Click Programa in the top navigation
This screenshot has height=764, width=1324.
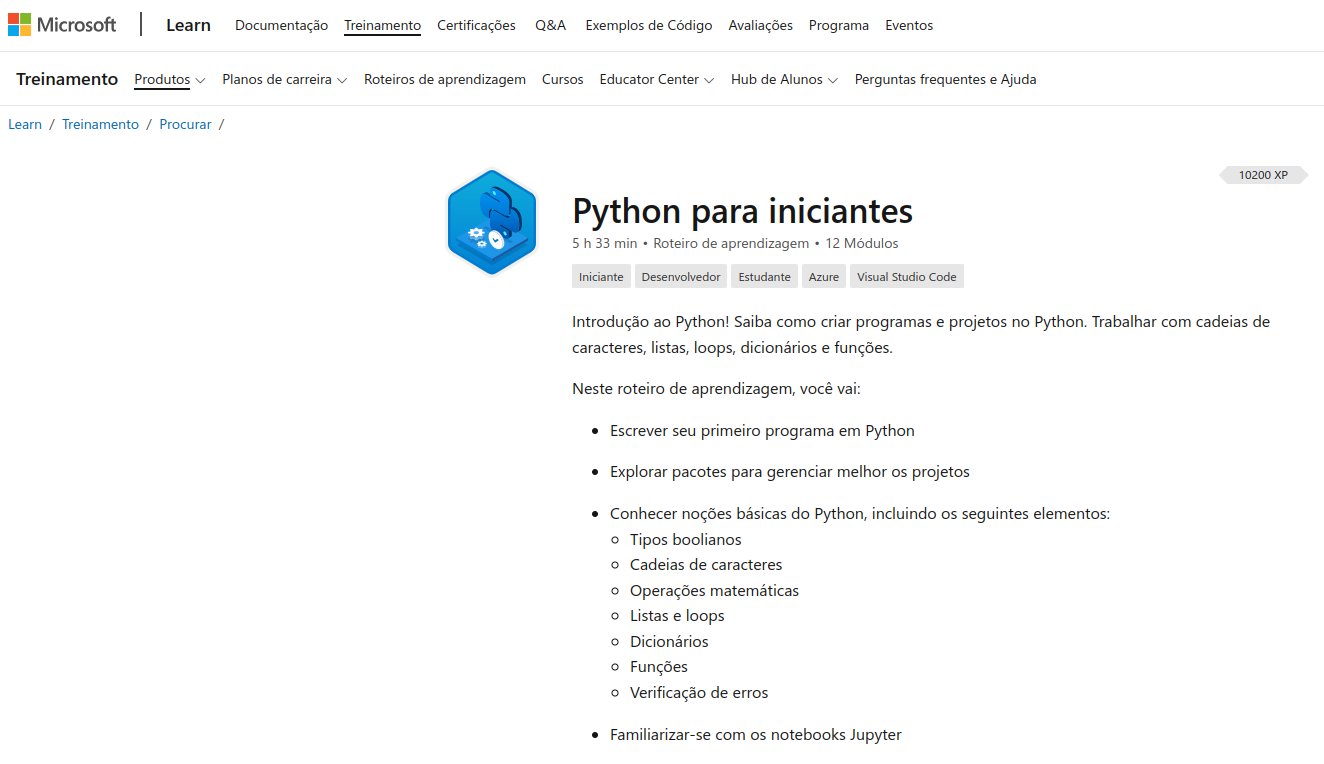[839, 25]
